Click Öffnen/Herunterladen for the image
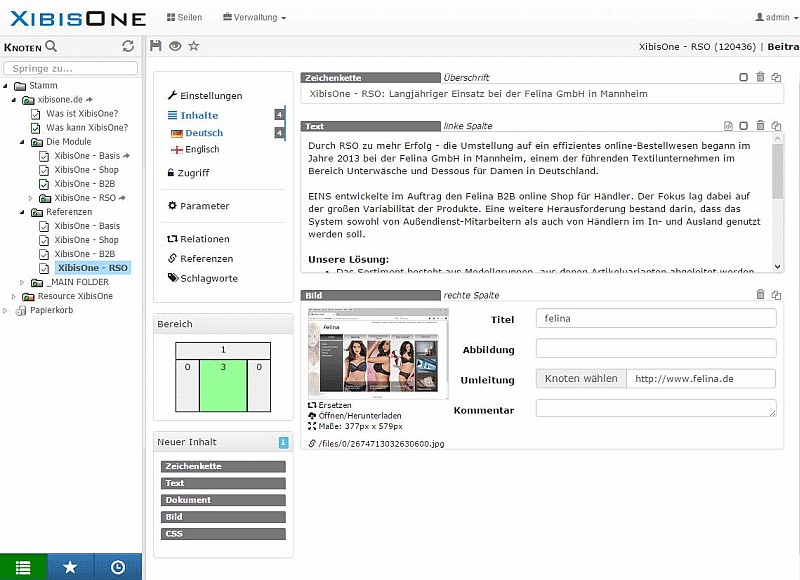 (355, 416)
